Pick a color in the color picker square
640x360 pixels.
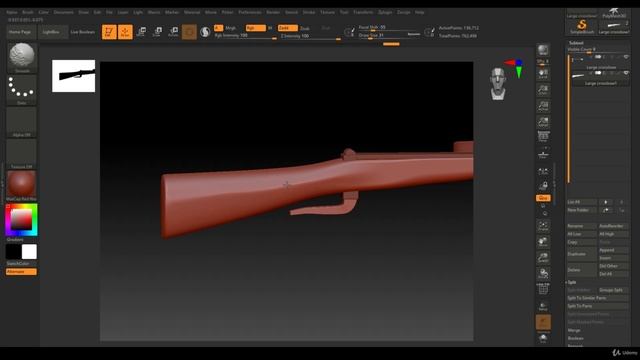point(21,220)
